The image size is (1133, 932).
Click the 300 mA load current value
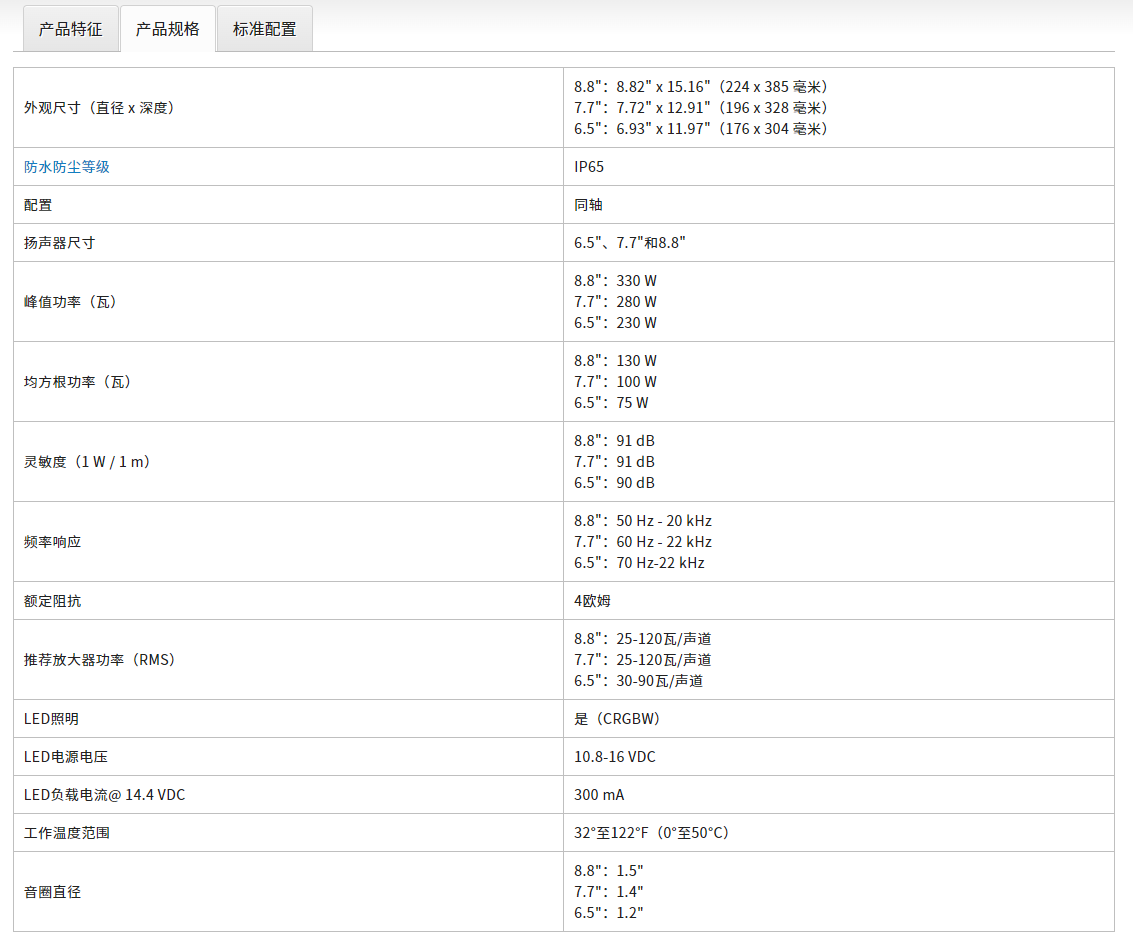click(x=599, y=795)
